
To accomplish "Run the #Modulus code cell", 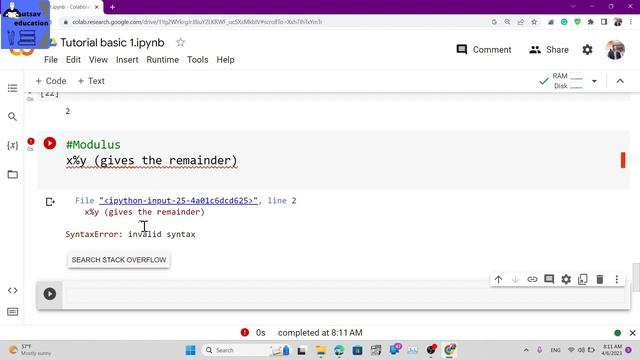I will click(50, 143).
